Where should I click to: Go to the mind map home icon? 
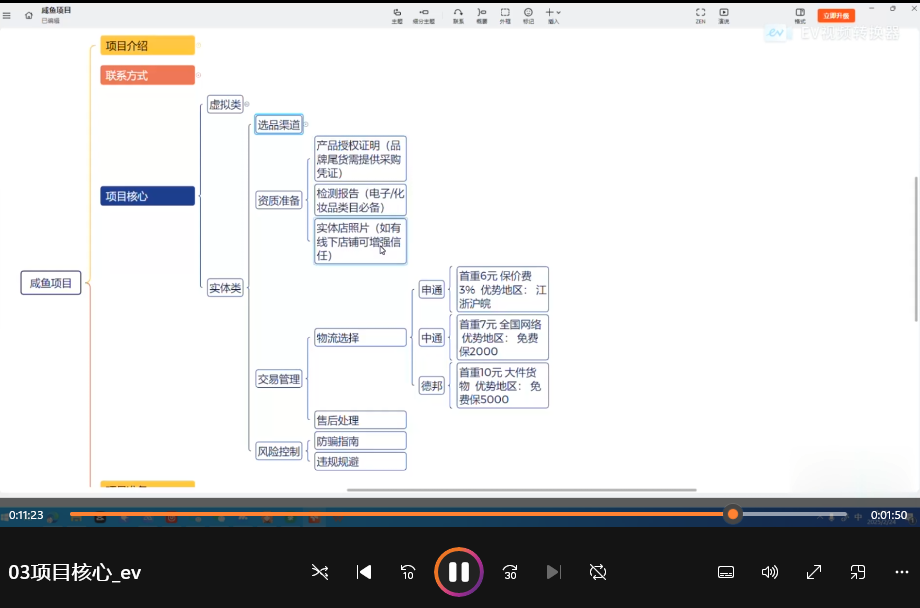pos(29,15)
